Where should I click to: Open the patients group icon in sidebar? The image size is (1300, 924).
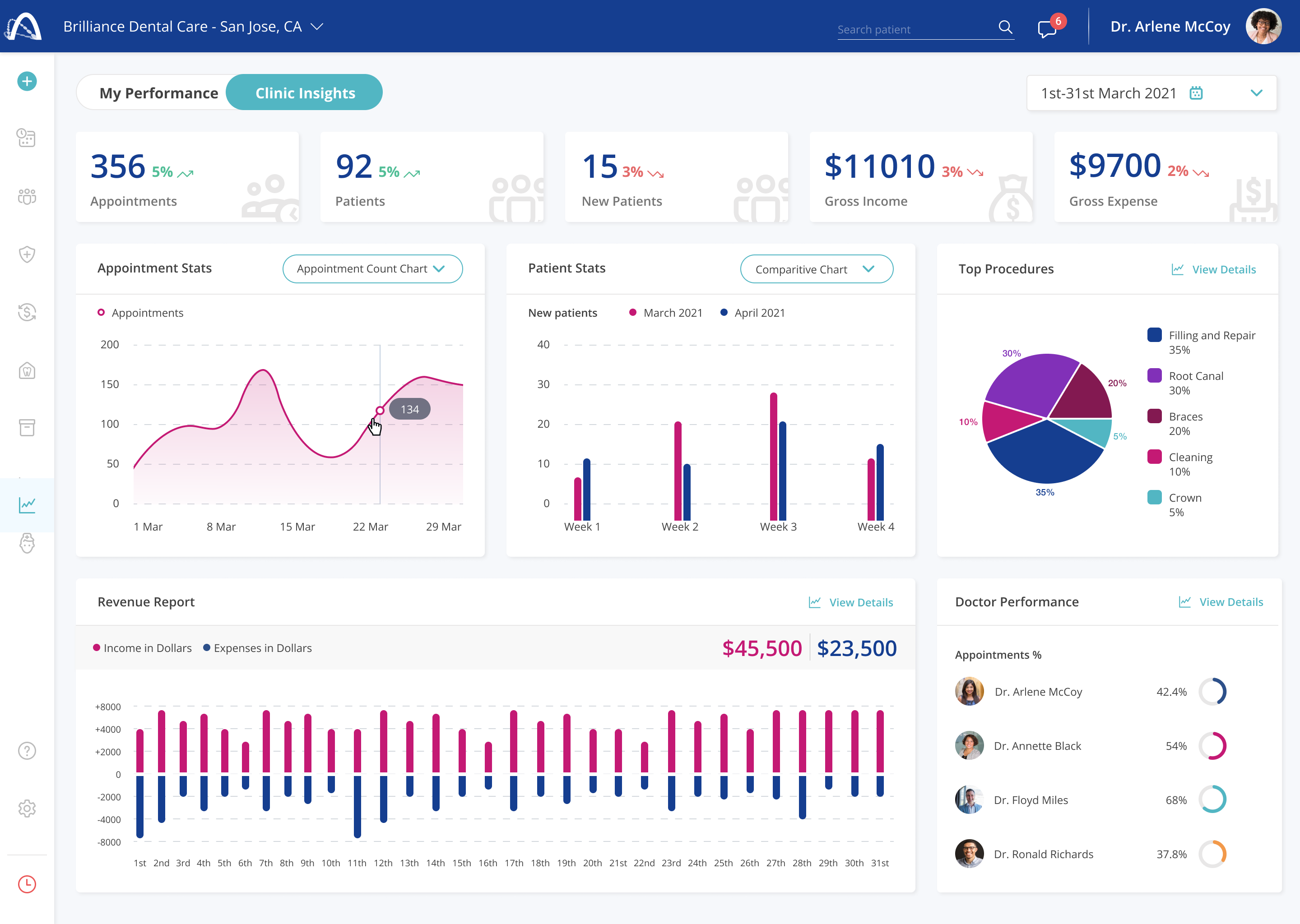click(27, 197)
